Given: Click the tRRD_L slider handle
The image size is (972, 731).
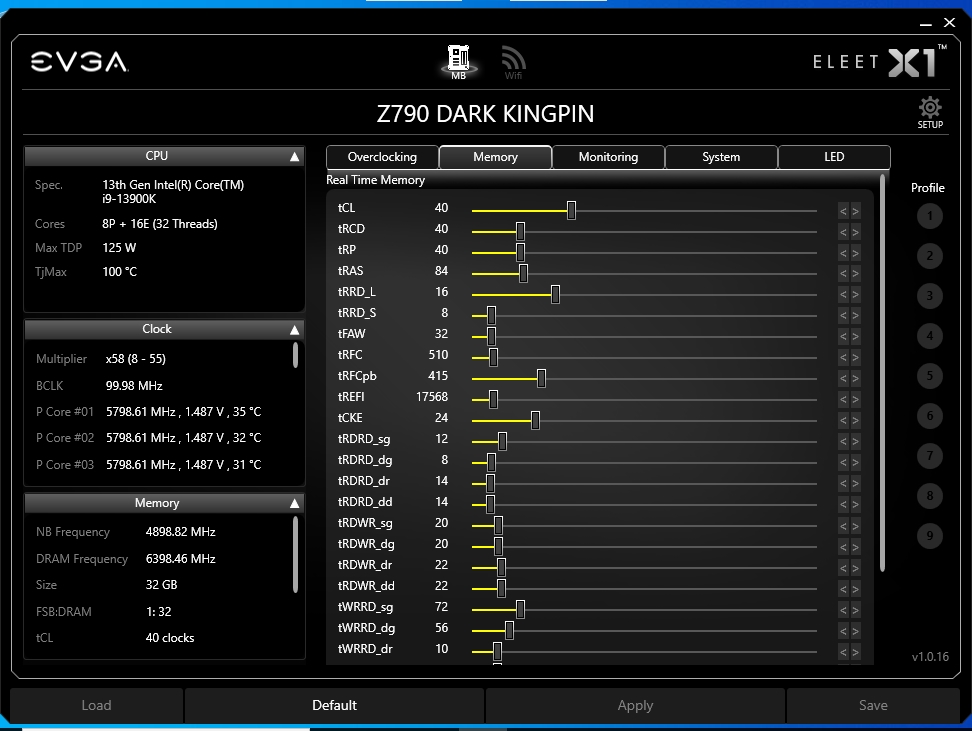Looking at the screenshot, I should click(x=555, y=295).
